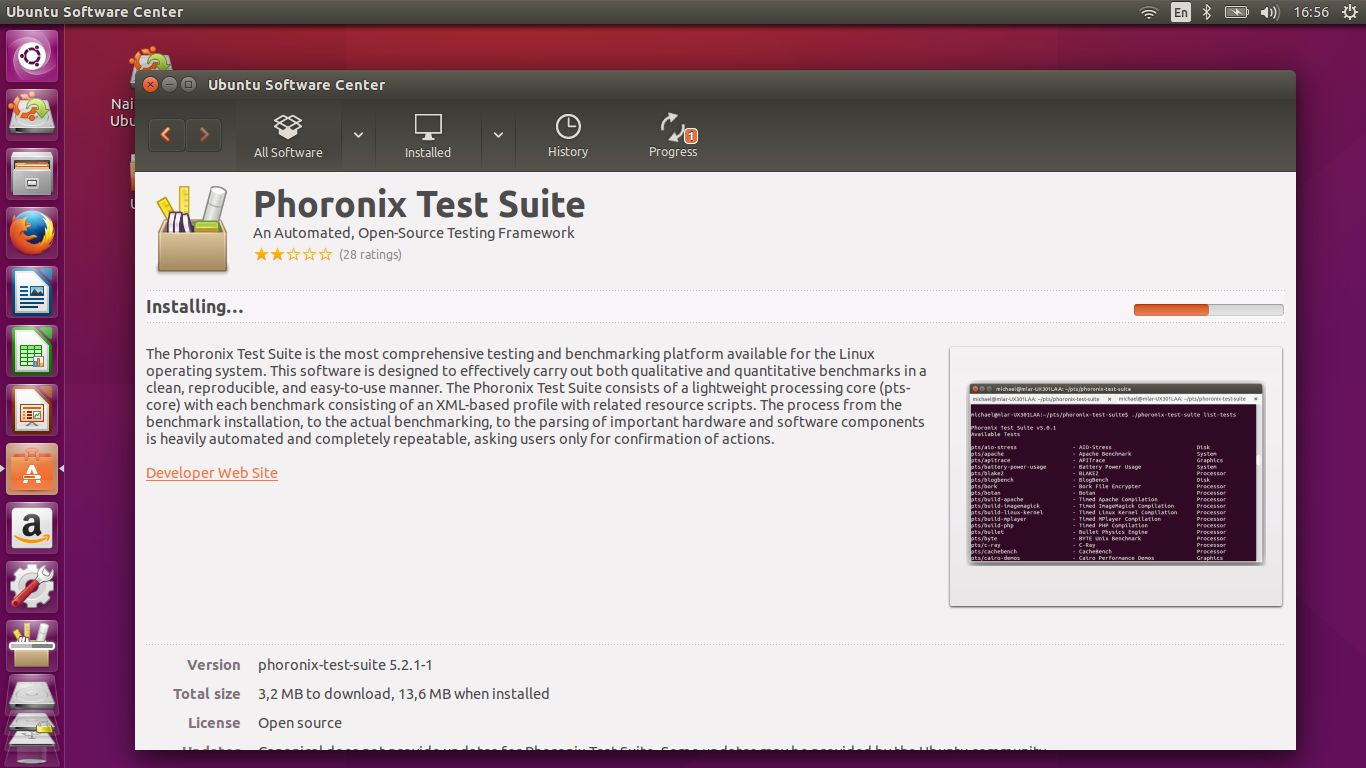Launch Firefox from the launcher
Viewport: 1366px width, 768px height.
point(33,233)
